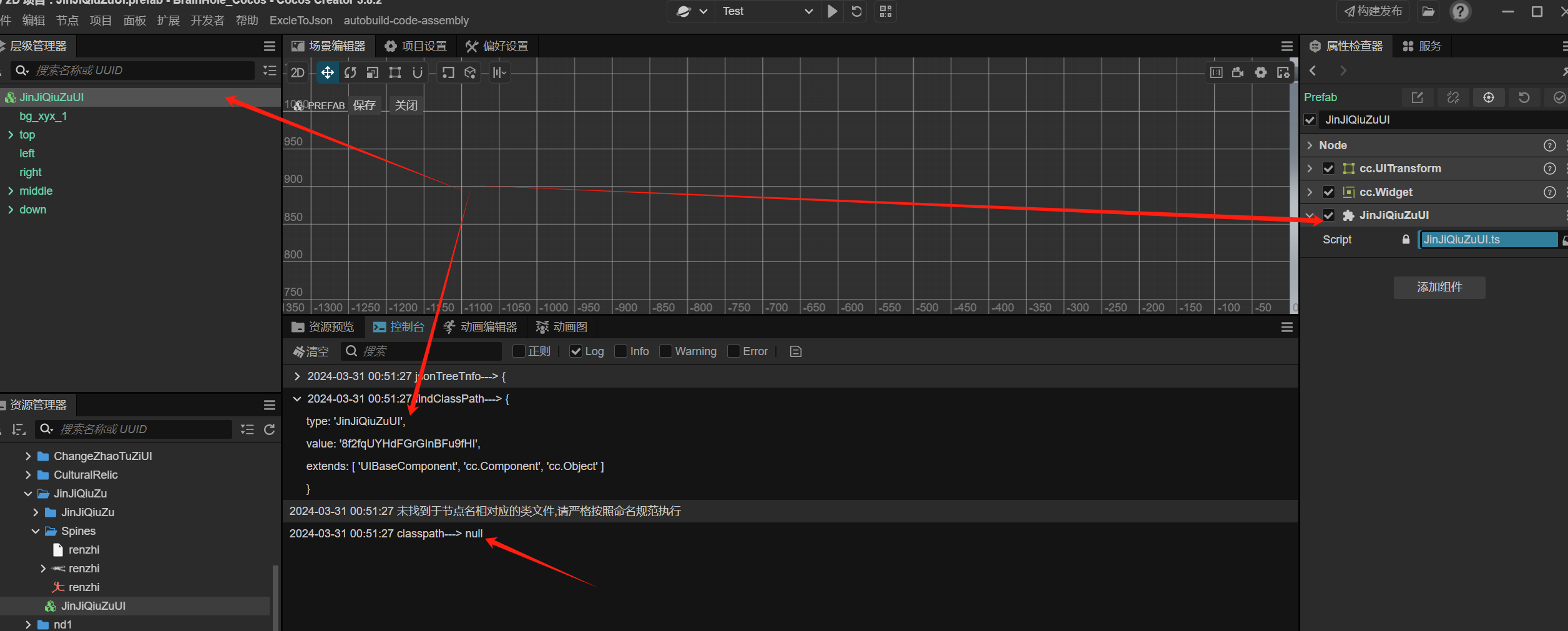Image resolution: width=1568 pixels, height=631 pixels.
Task: Click the 1:1 reference resolution icon
Action: tap(1216, 72)
